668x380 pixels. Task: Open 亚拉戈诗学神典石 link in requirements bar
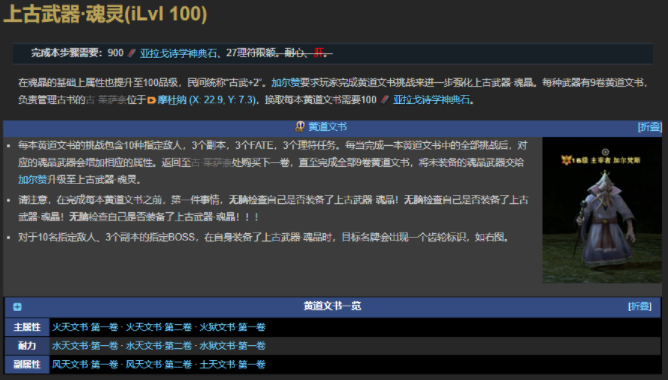(x=179, y=53)
